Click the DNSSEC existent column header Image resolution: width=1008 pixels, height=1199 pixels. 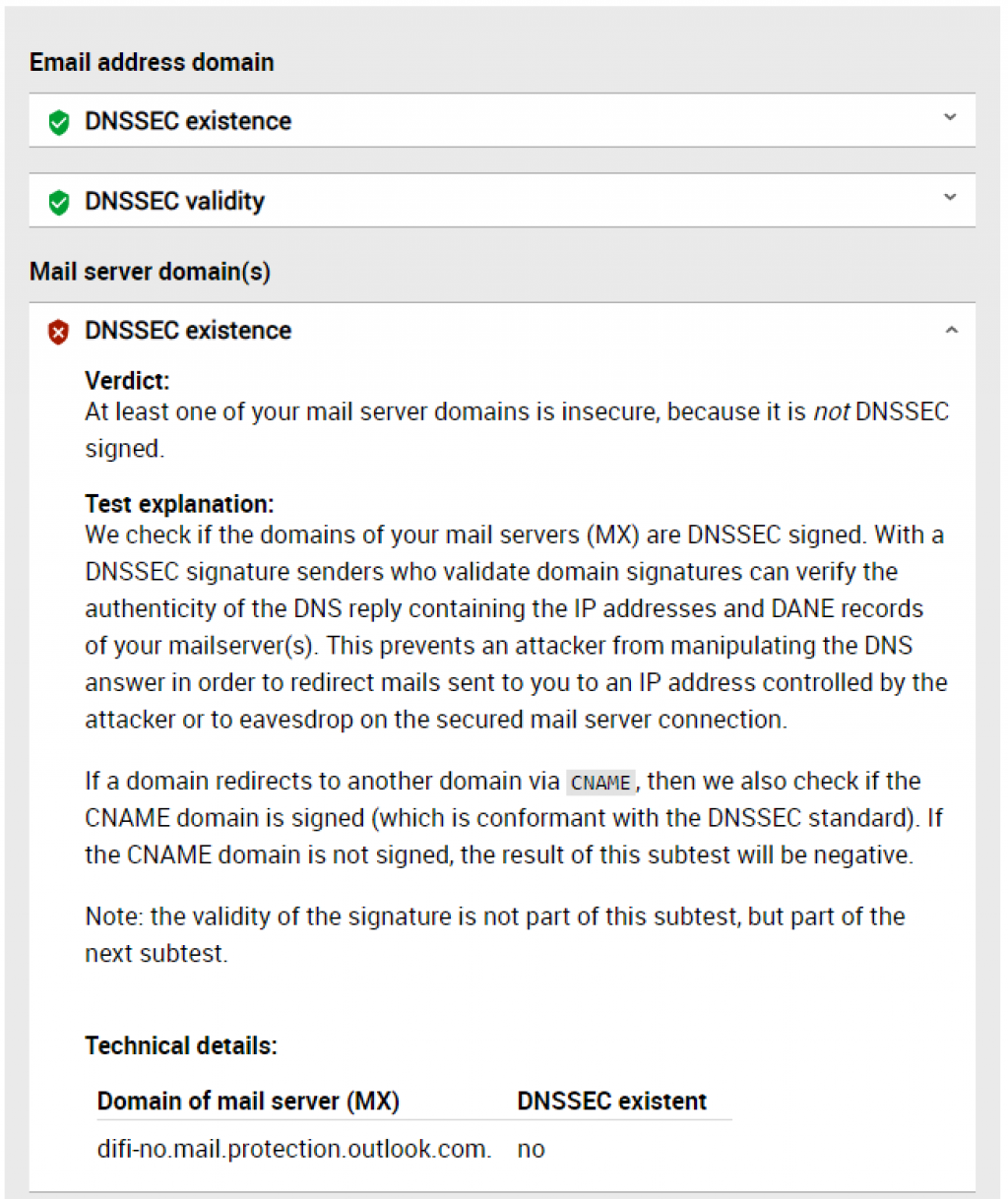tap(611, 1101)
